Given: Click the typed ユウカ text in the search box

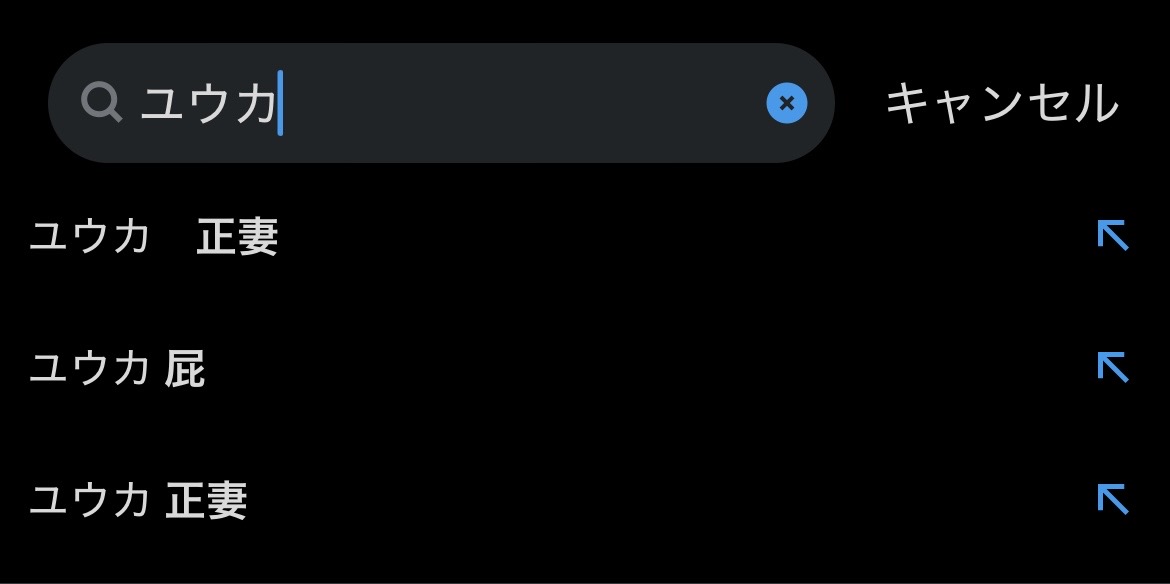Looking at the screenshot, I should click(x=208, y=103).
